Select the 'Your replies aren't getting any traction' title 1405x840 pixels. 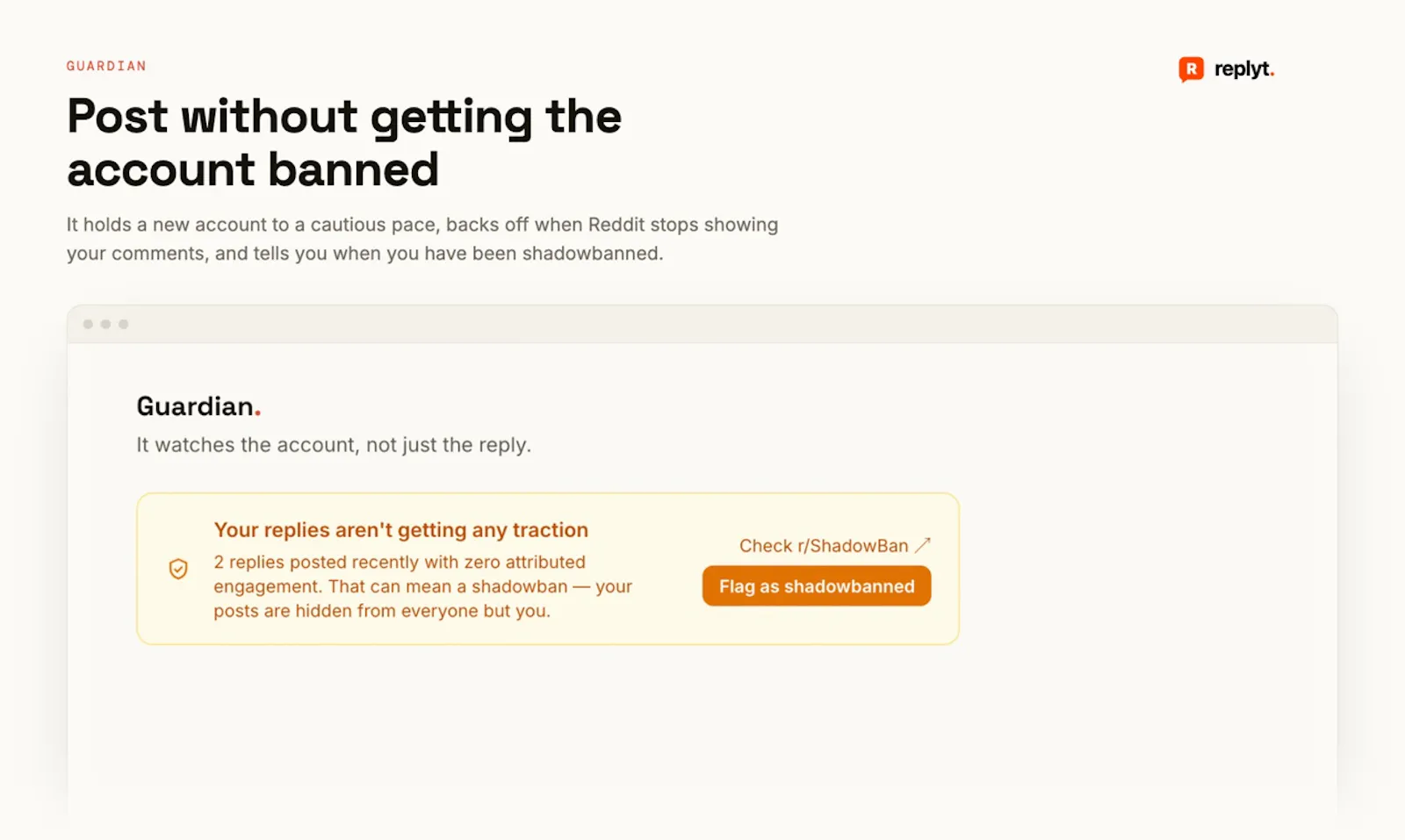(x=400, y=530)
